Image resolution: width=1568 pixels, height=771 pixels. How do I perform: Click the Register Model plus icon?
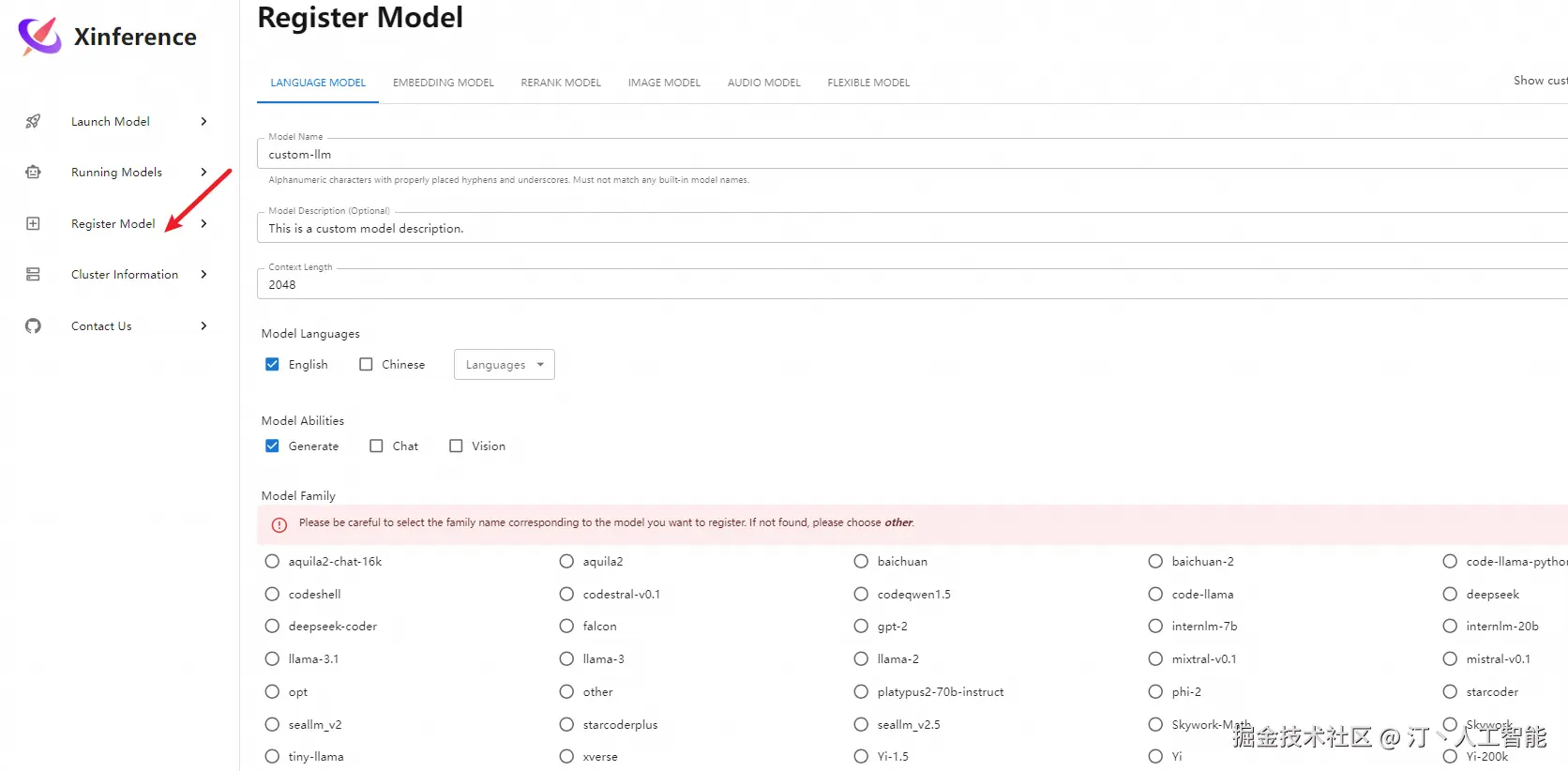pyautogui.click(x=33, y=223)
